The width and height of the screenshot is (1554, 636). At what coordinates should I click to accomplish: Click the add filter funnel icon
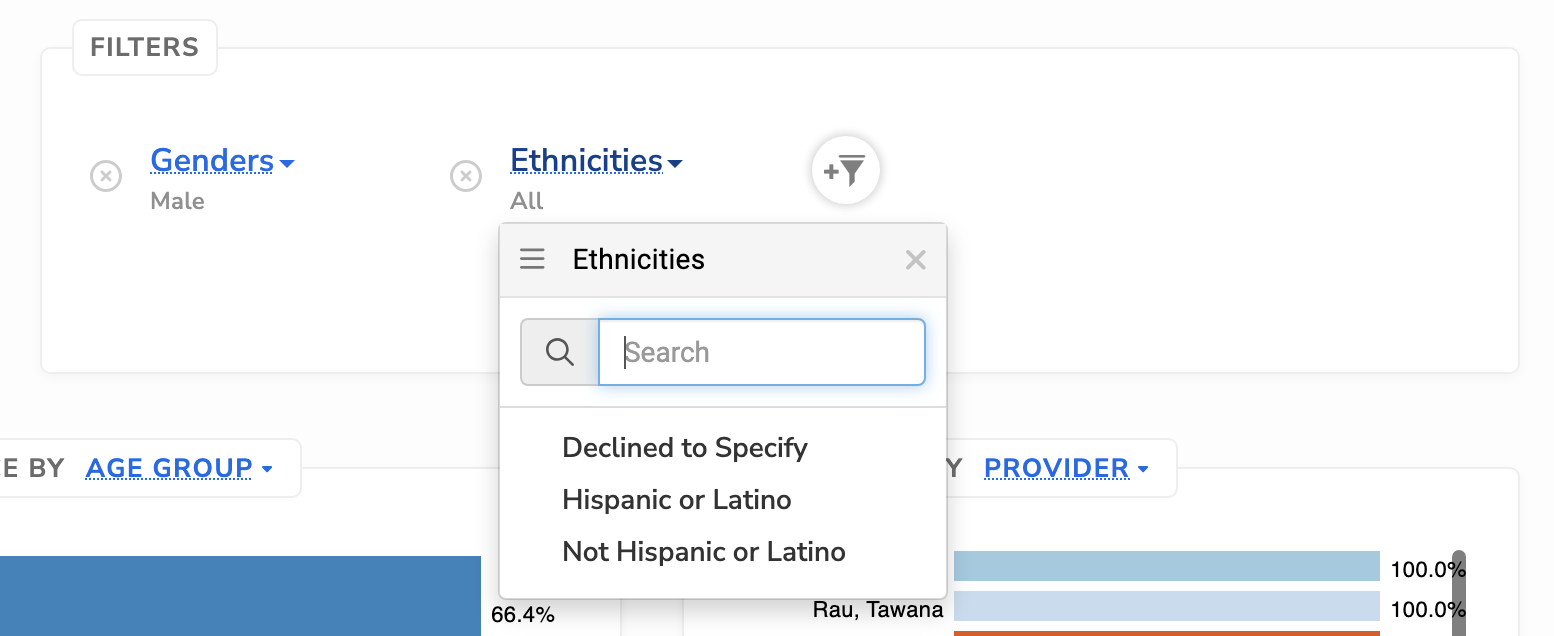846,171
